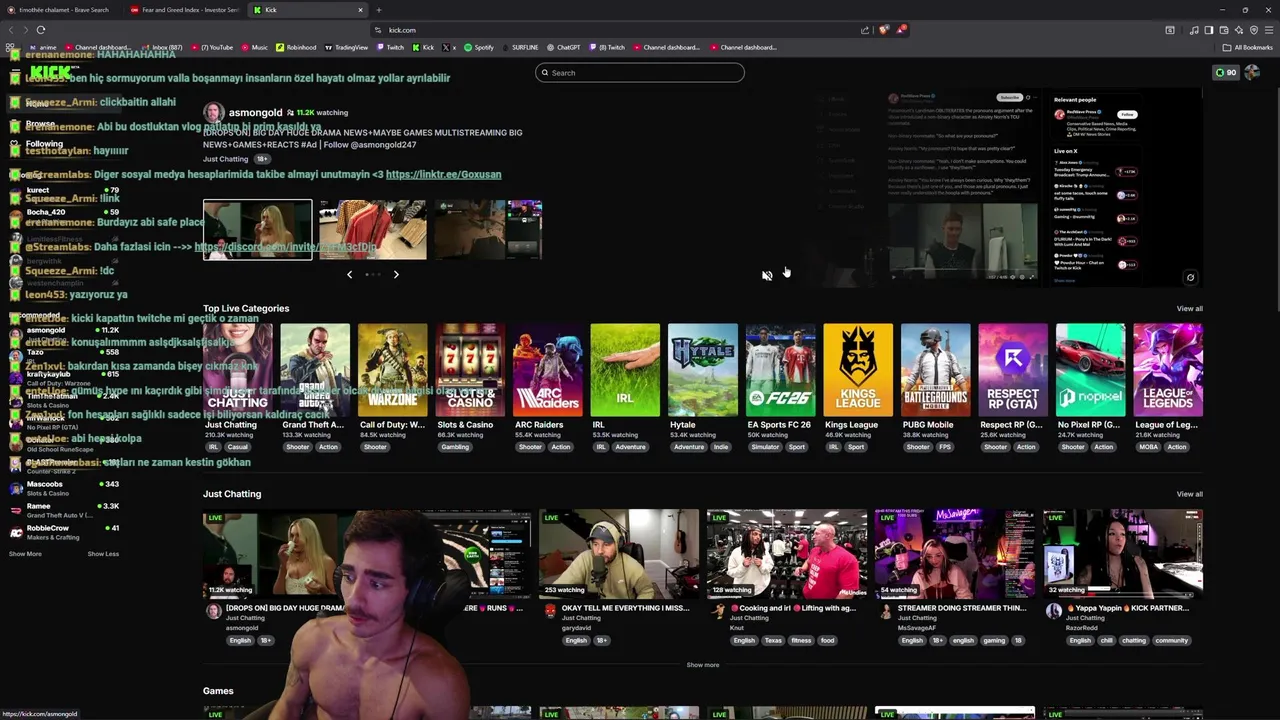Click the English tag under garydavid stream

(x=576, y=641)
